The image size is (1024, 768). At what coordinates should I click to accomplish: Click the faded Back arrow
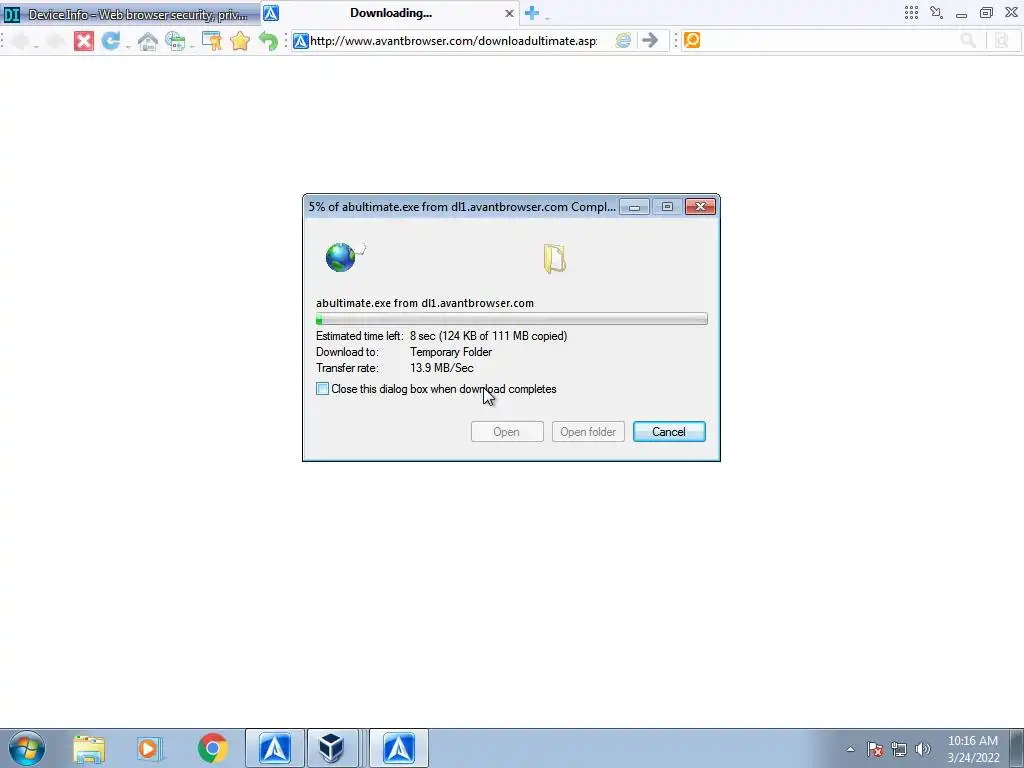coord(20,41)
